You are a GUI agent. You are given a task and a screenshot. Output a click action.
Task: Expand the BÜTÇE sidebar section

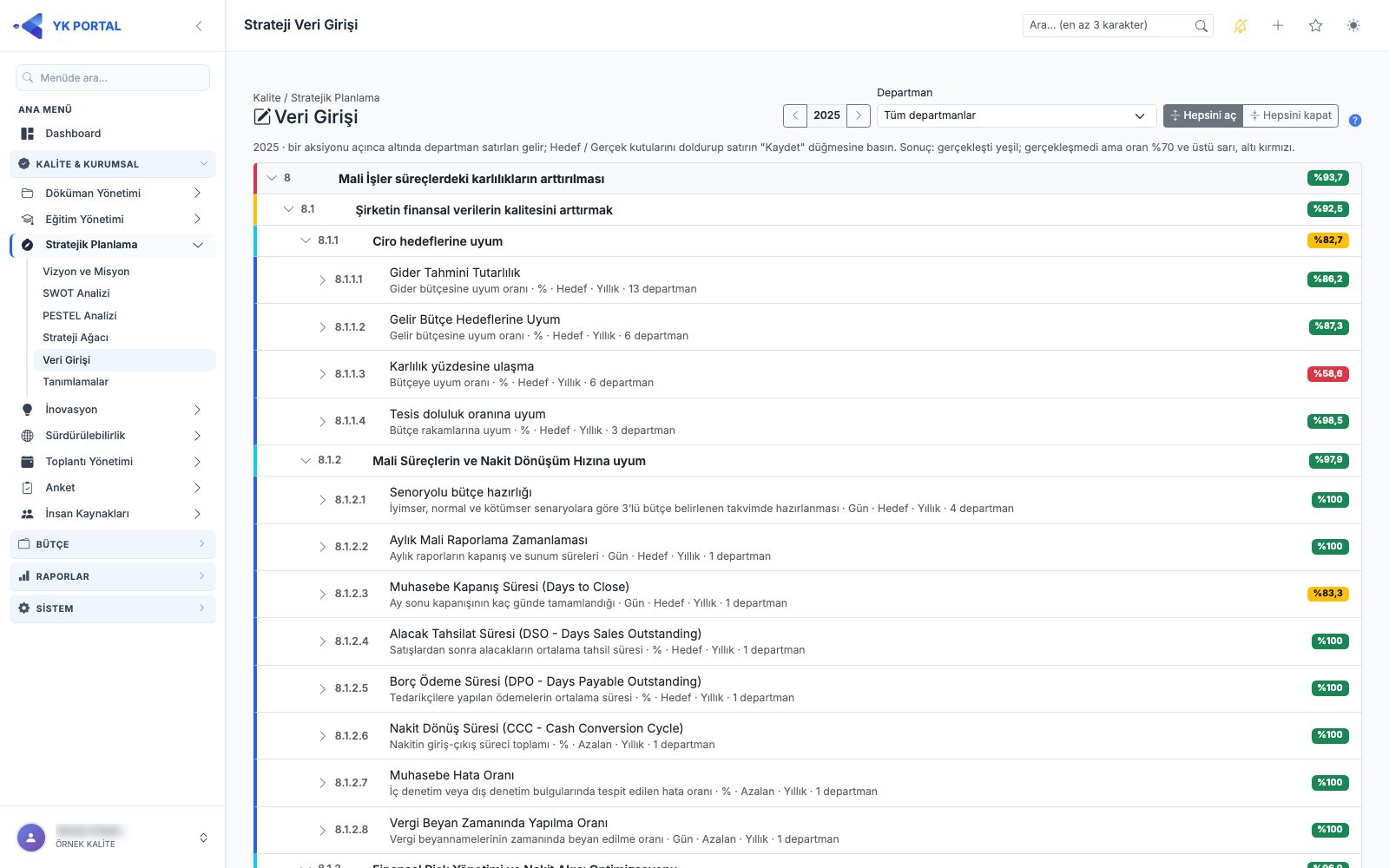click(x=113, y=544)
